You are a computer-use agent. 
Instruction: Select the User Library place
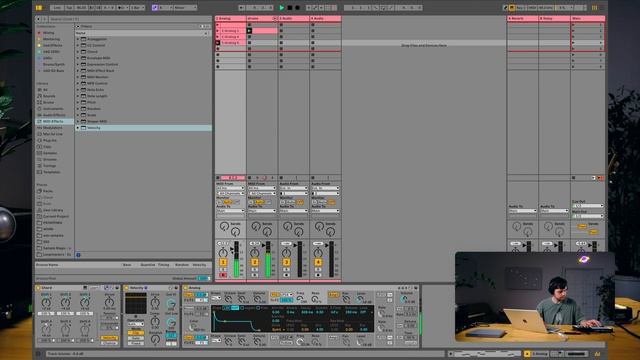click(53, 210)
